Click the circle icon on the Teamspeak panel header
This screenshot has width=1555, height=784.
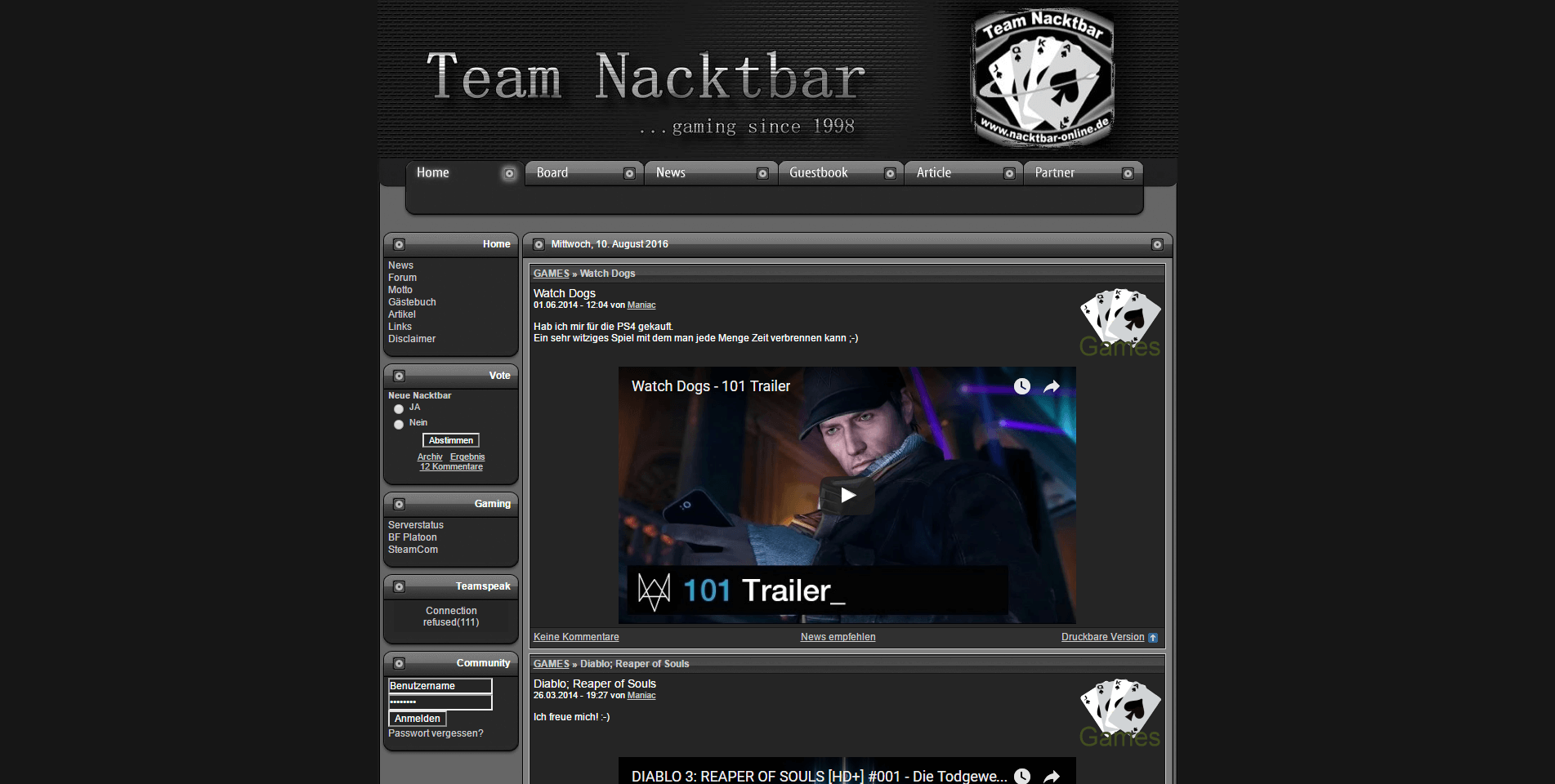[x=399, y=586]
